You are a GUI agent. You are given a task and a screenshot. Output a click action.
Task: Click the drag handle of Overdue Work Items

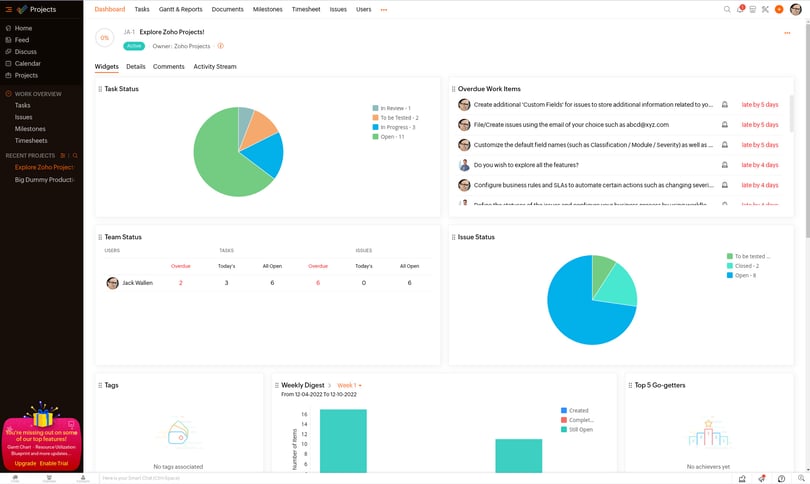(x=453, y=89)
